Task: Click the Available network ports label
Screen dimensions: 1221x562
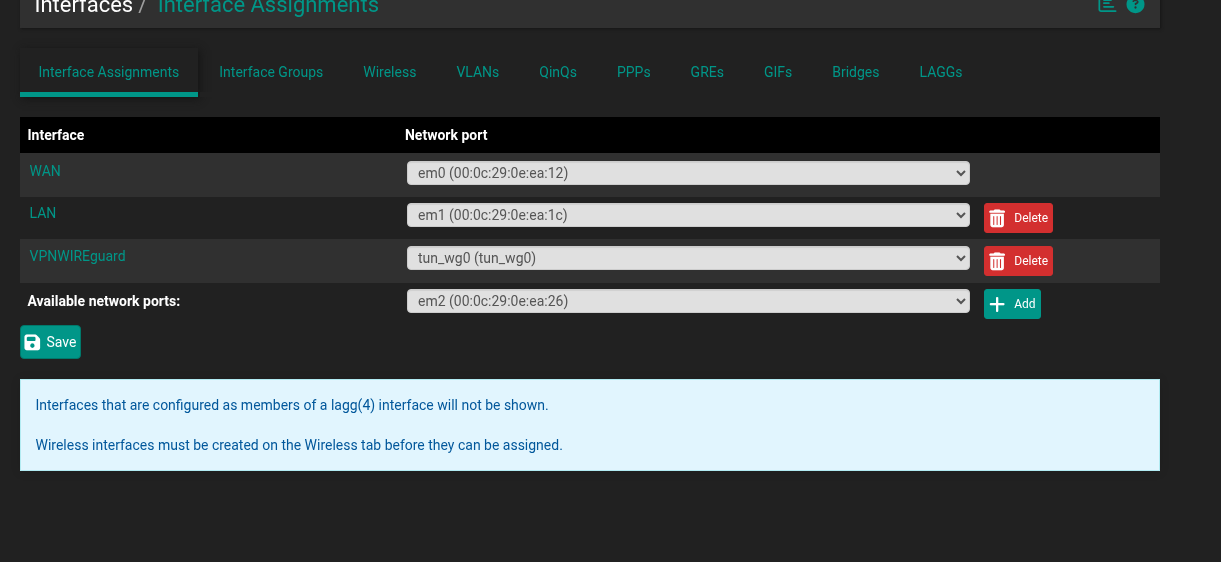Action: click(104, 301)
